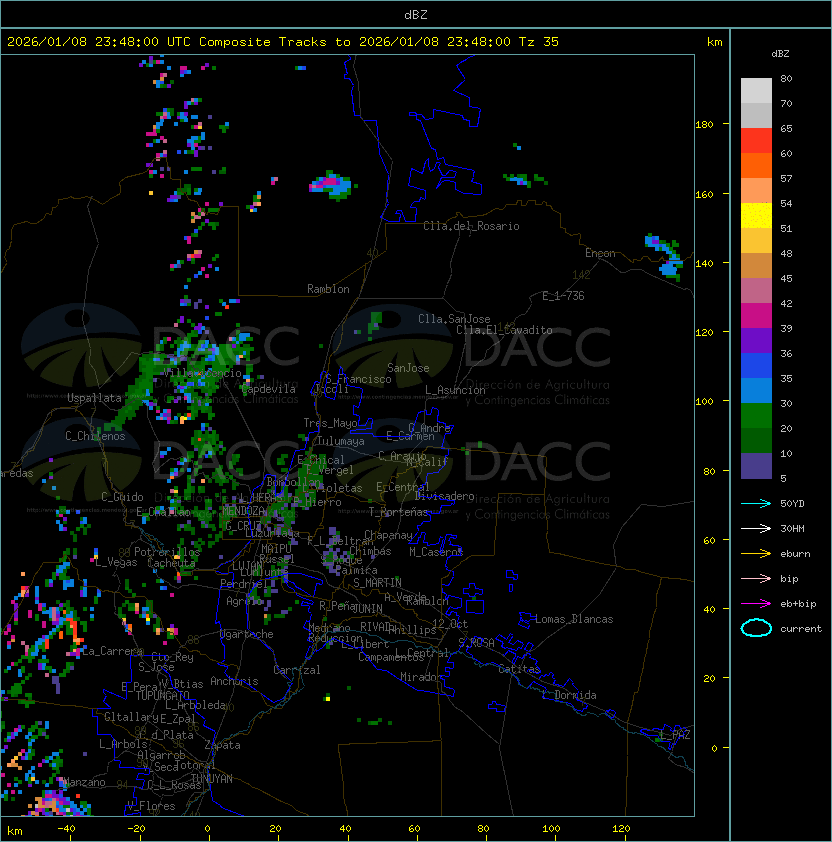832x842 pixels.
Task: Click the '30HM' legend label
Action: tap(792, 528)
